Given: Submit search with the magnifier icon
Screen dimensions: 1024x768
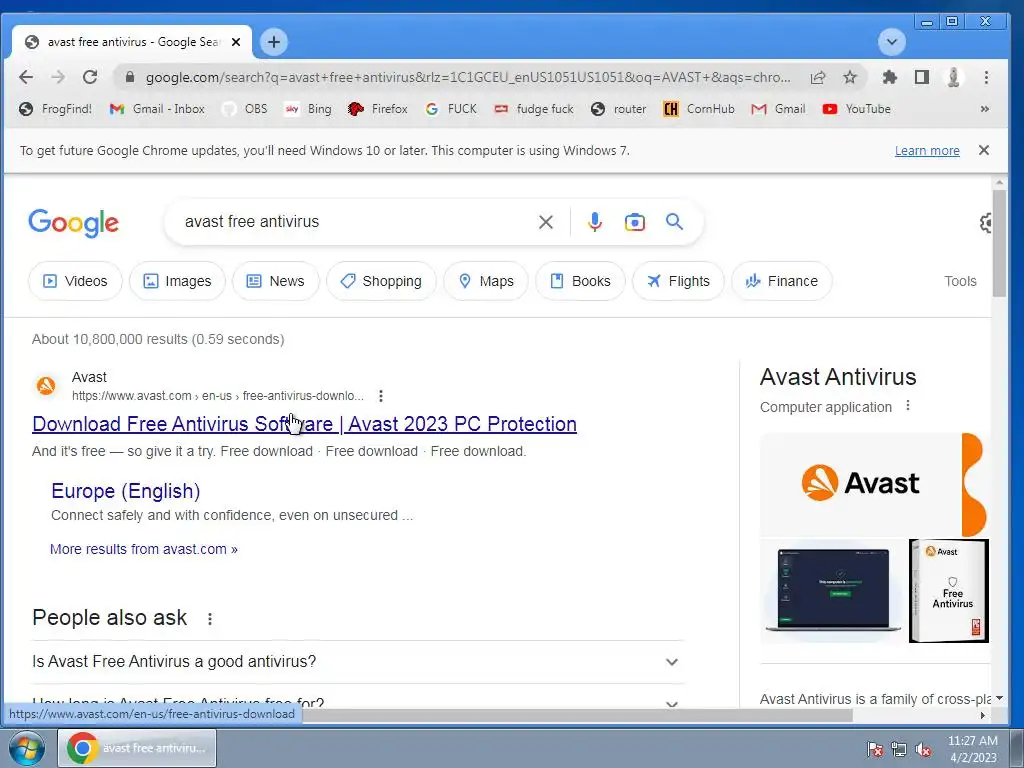Looking at the screenshot, I should 674,221.
